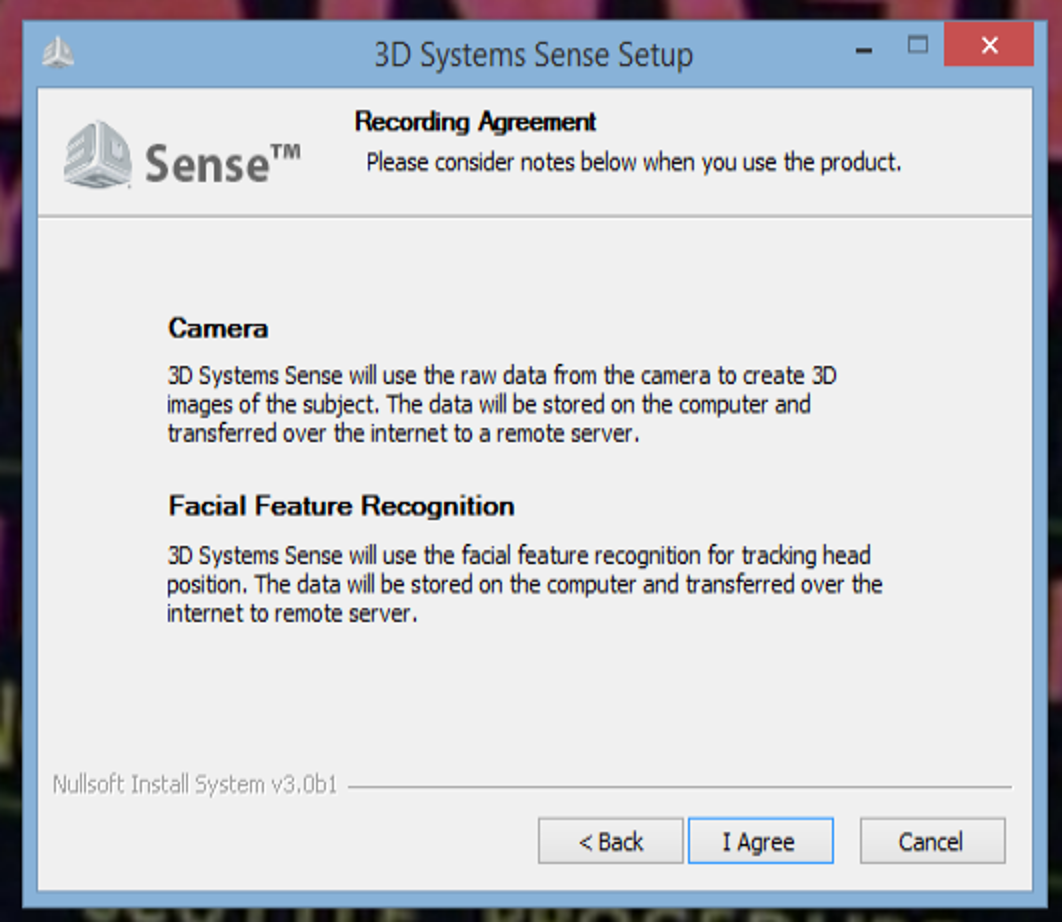The height and width of the screenshot is (922, 1062).
Task: Click the facial feature recognition description paragraph
Action: (x=525, y=584)
